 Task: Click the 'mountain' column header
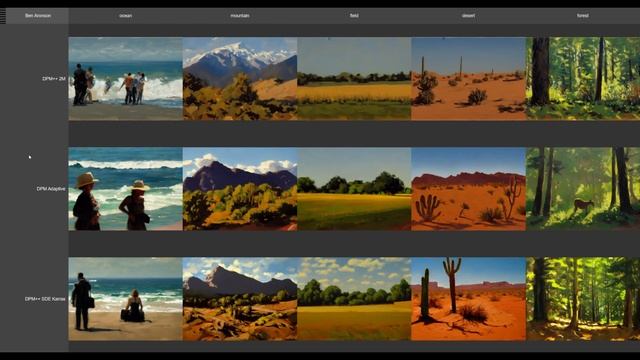pyautogui.click(x=240, y=16)
